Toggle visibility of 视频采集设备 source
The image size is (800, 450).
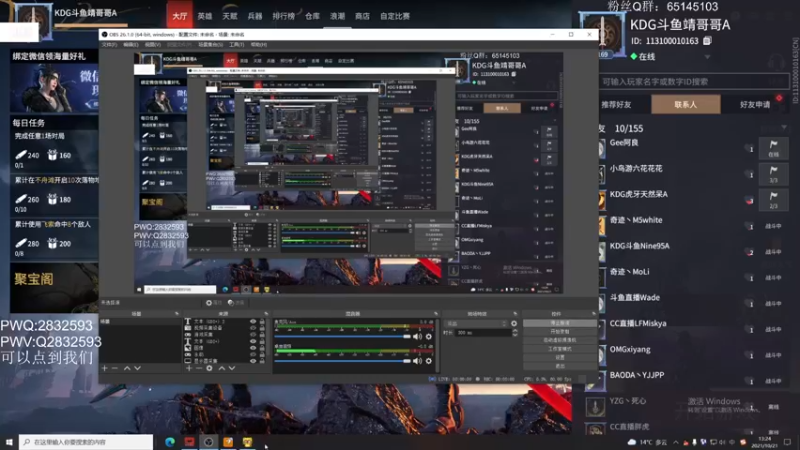pos(253,328)
